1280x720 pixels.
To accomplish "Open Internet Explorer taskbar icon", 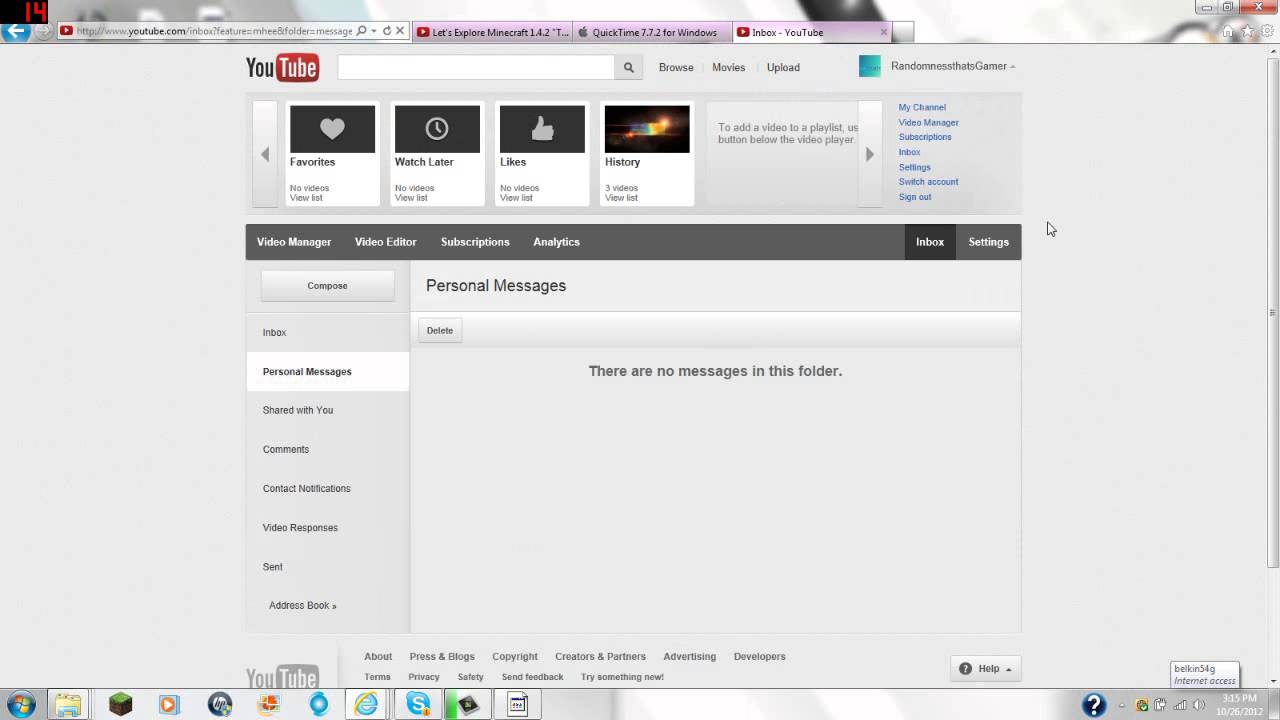I will pos(367,705).
